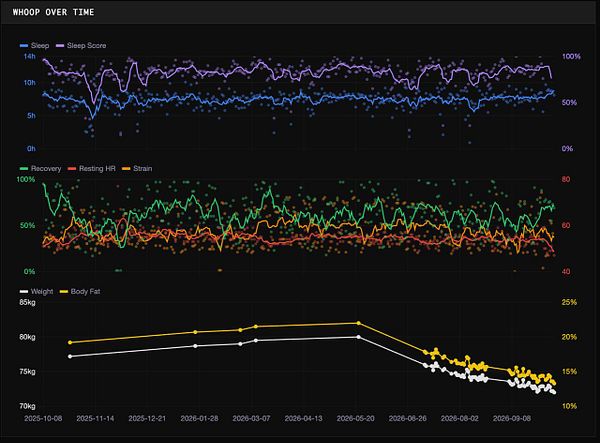Toggle the Sleep Score legend entry

tap(81, 46)
